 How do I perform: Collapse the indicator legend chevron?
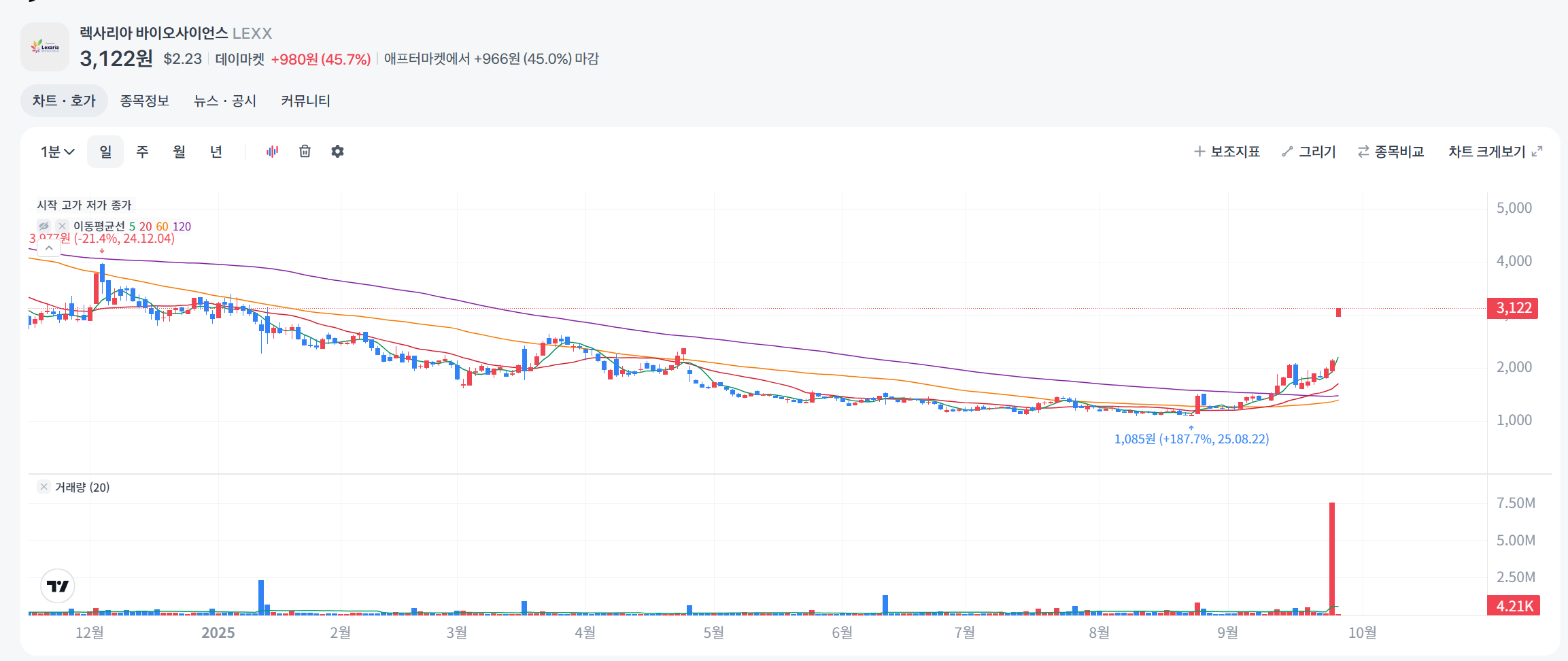click(x=49, y=248)
